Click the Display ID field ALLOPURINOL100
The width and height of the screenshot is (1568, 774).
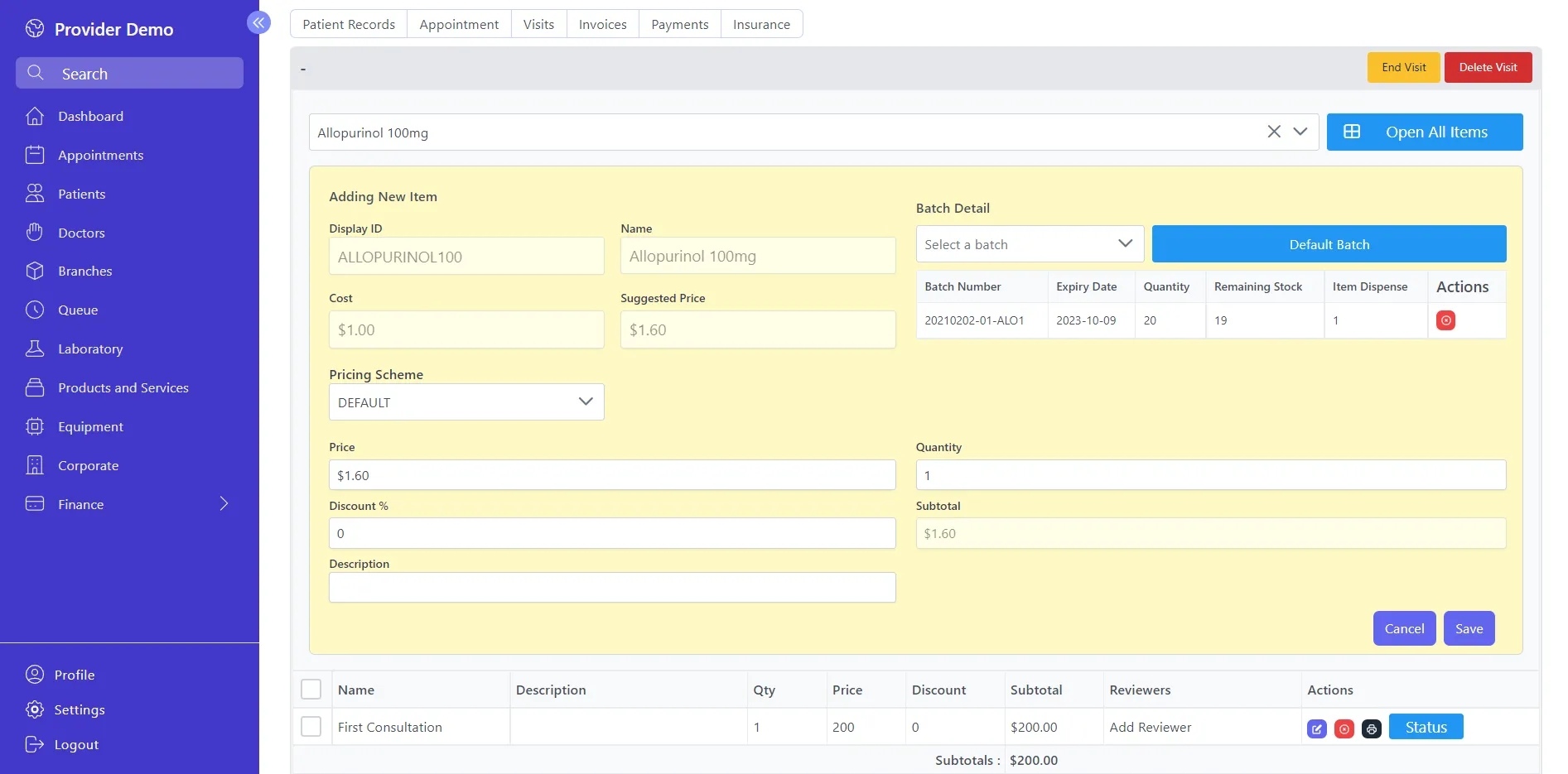[x=466, y=257]
